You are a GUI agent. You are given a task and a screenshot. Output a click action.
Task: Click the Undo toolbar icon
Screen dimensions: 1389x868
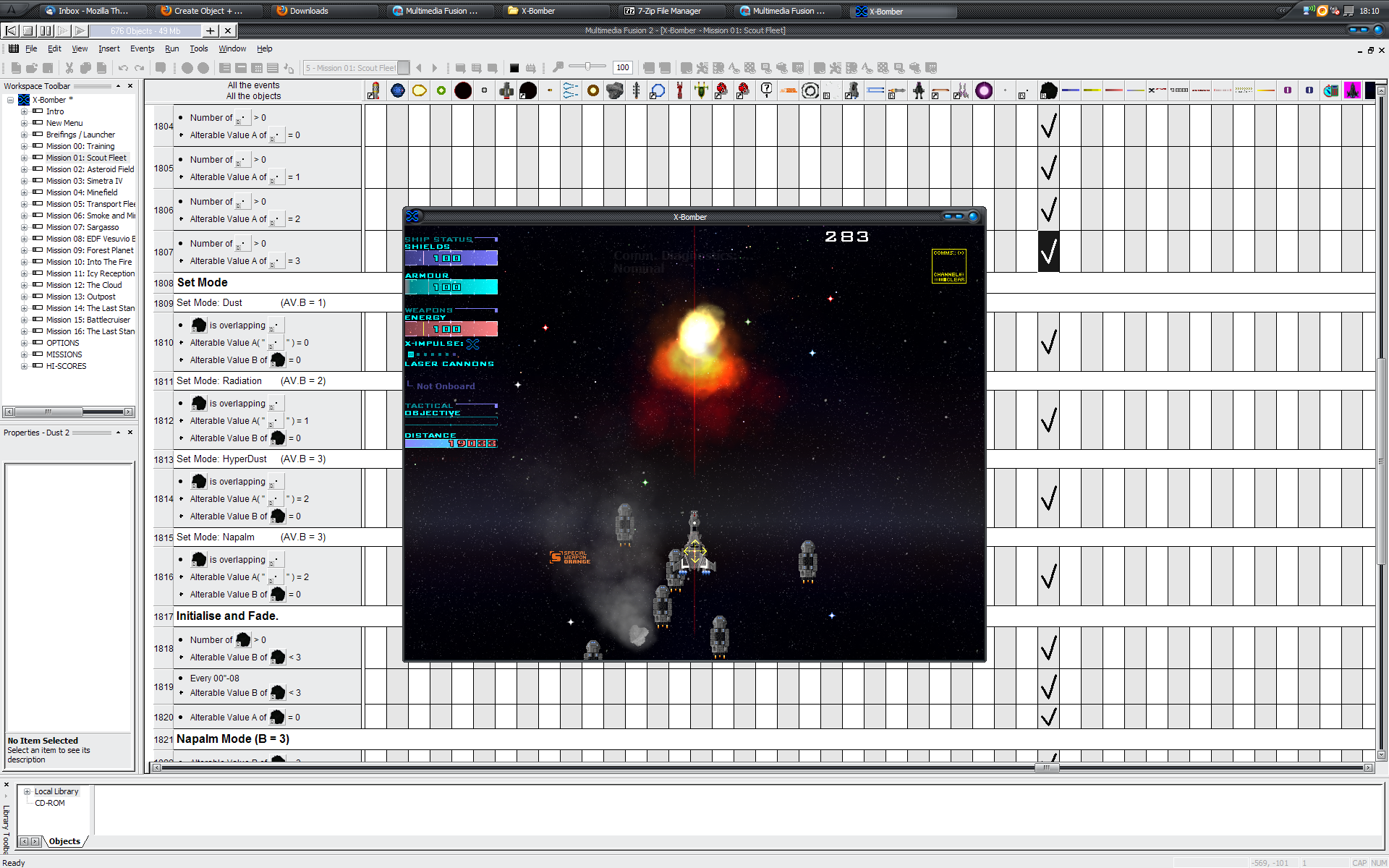click(x=123, y=68)
